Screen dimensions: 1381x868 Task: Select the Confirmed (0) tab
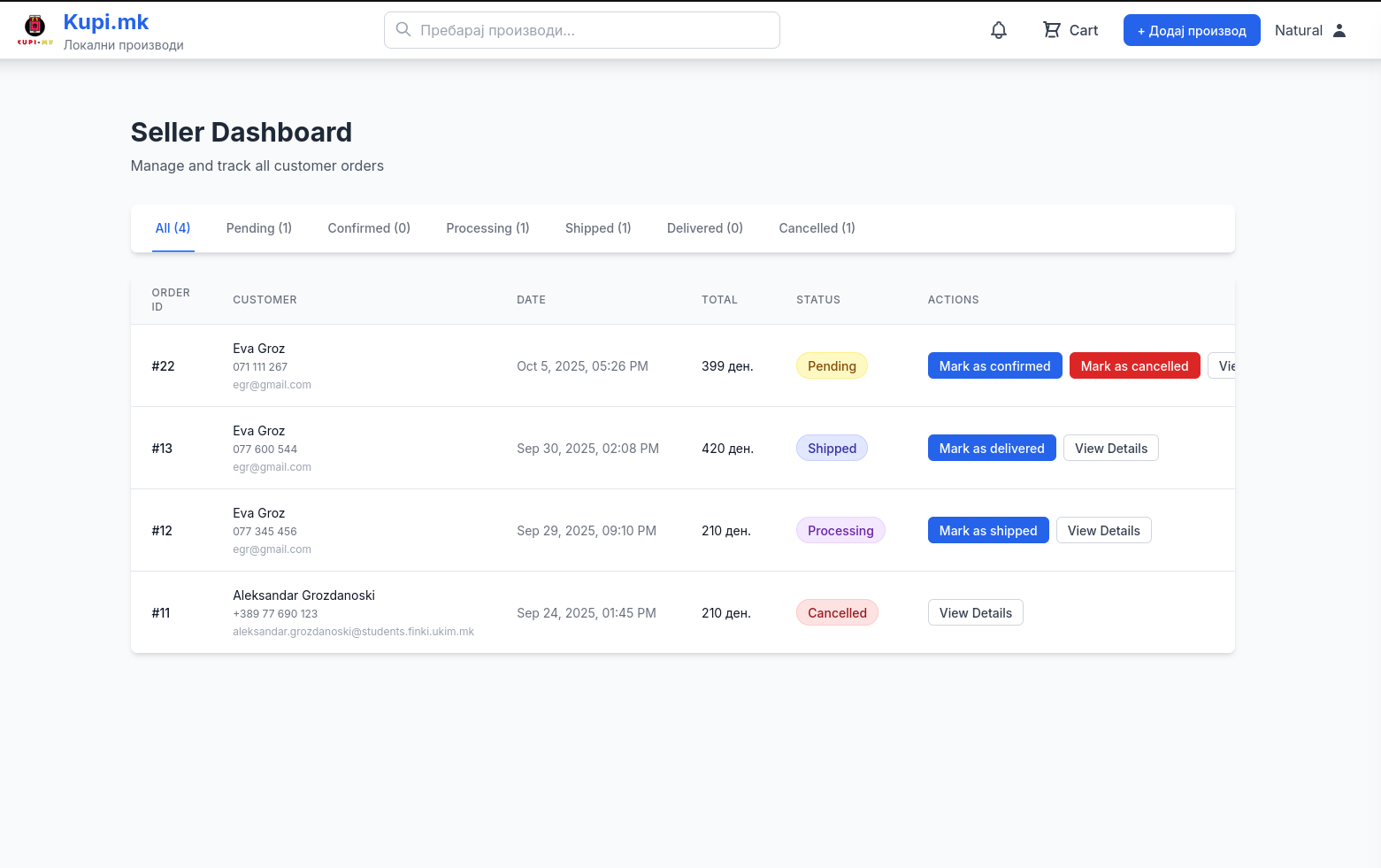pyautogui.click(x=369, y=228)
